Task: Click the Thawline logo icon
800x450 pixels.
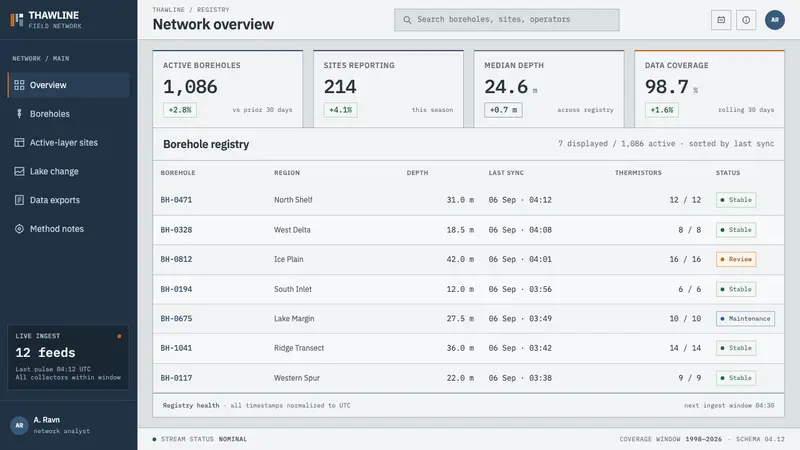Action: [17, 20]
